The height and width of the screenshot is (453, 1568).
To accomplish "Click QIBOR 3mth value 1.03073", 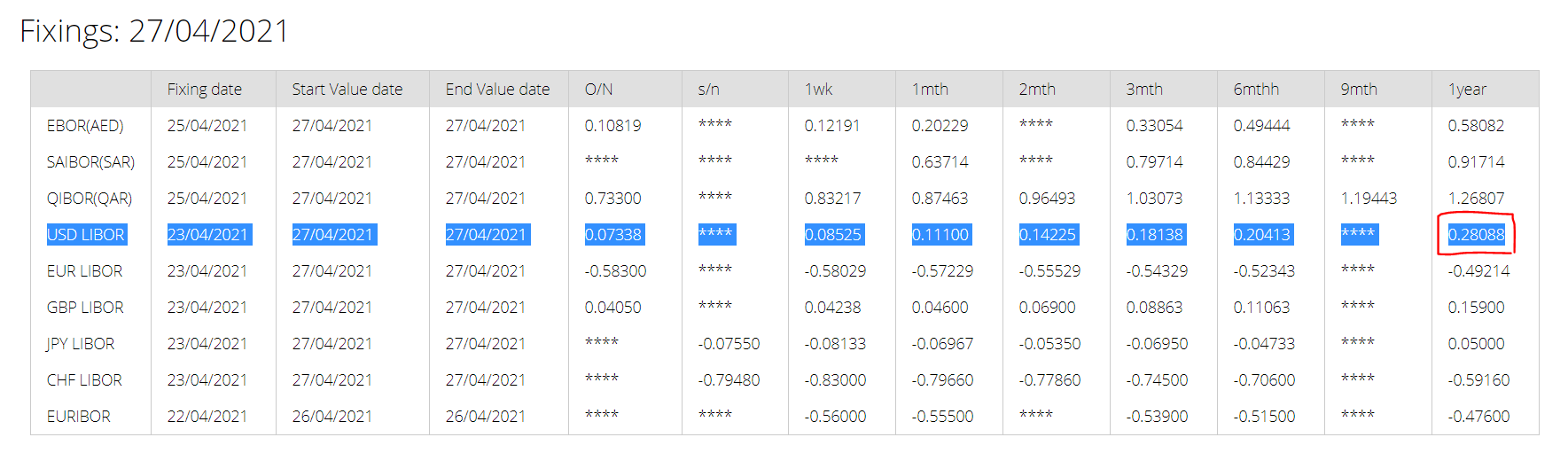I will 1154,199.
